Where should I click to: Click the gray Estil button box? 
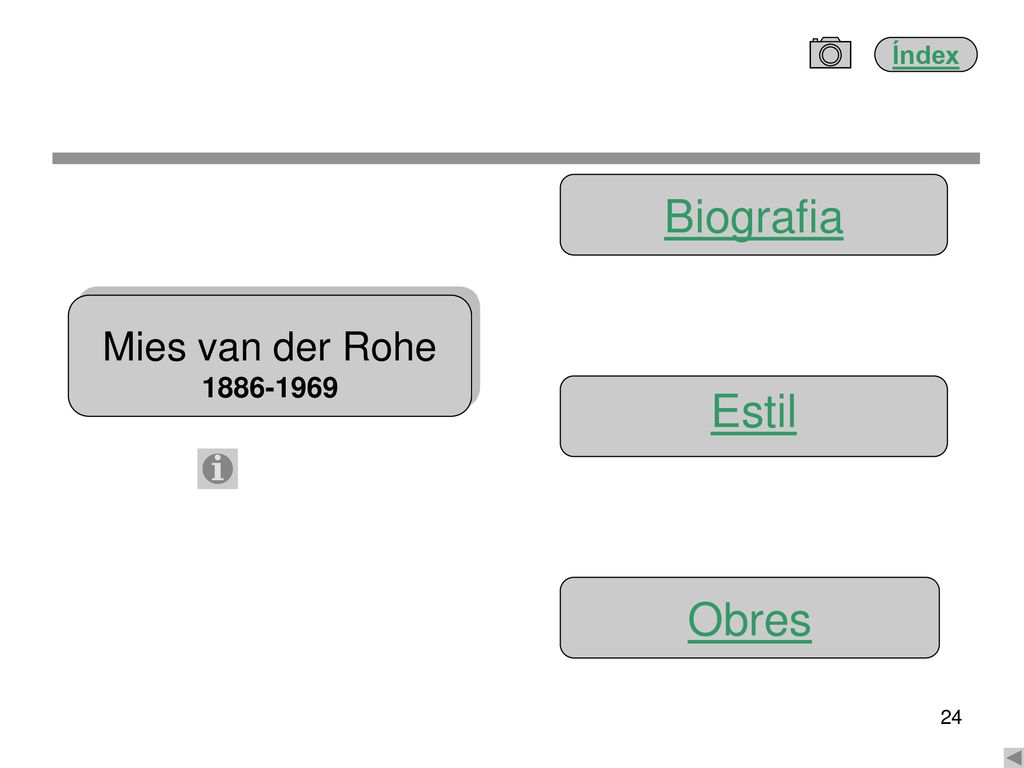754,416
